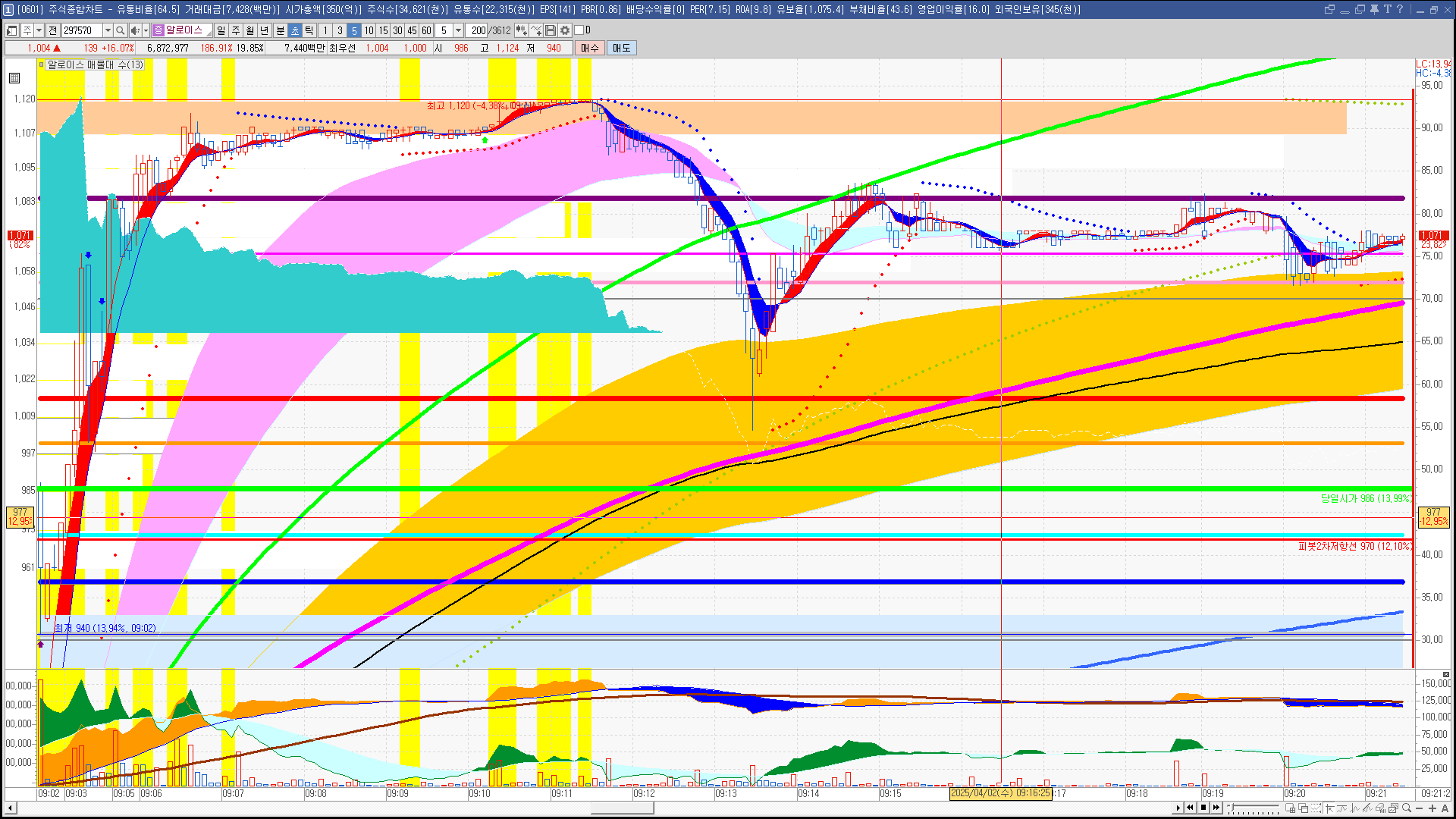The height and width of the screenshot is (819, 1456).
Task: Click the zoom magnifier icon at bottom right
Action: (1407, 808)
